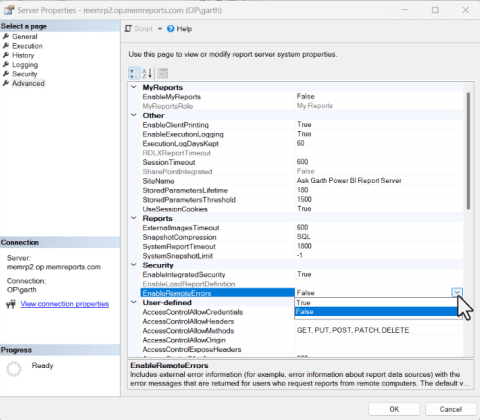Click the AccessControlAllowMethods value field
Image resolution: width=480 pixels, height=420 pixels.
(379, 330)
